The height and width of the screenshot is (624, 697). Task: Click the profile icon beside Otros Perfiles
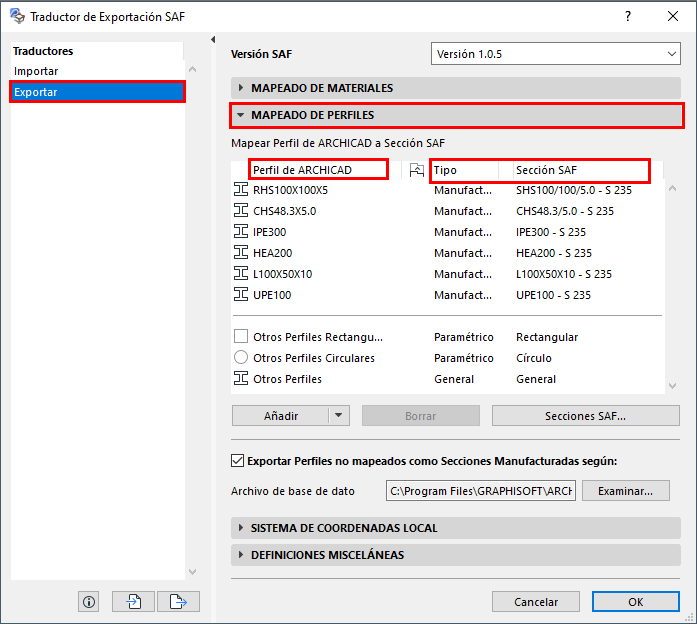click(x=241, y=378)
